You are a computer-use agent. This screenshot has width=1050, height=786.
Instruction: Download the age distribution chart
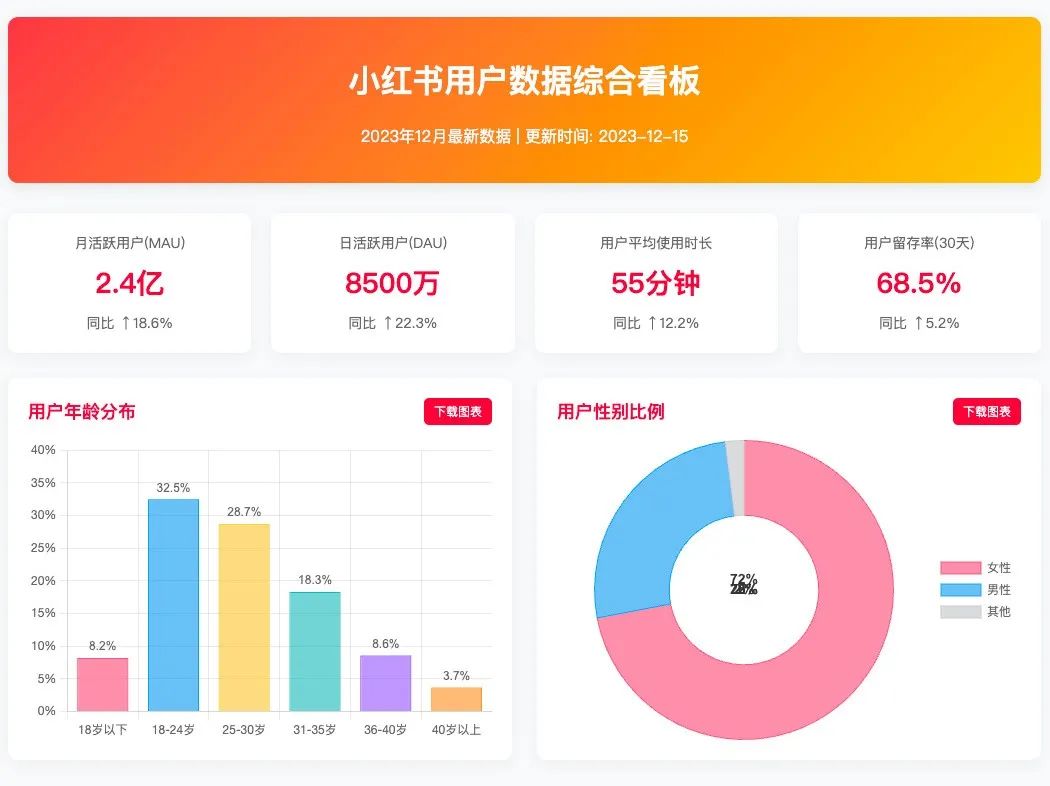pos(457,411)
